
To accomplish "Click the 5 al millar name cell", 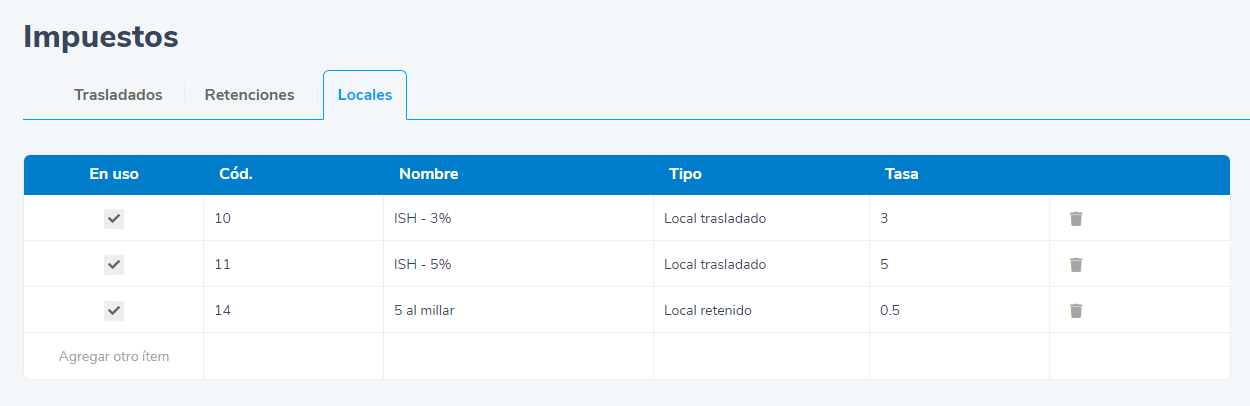I will [x=518, y=310].
